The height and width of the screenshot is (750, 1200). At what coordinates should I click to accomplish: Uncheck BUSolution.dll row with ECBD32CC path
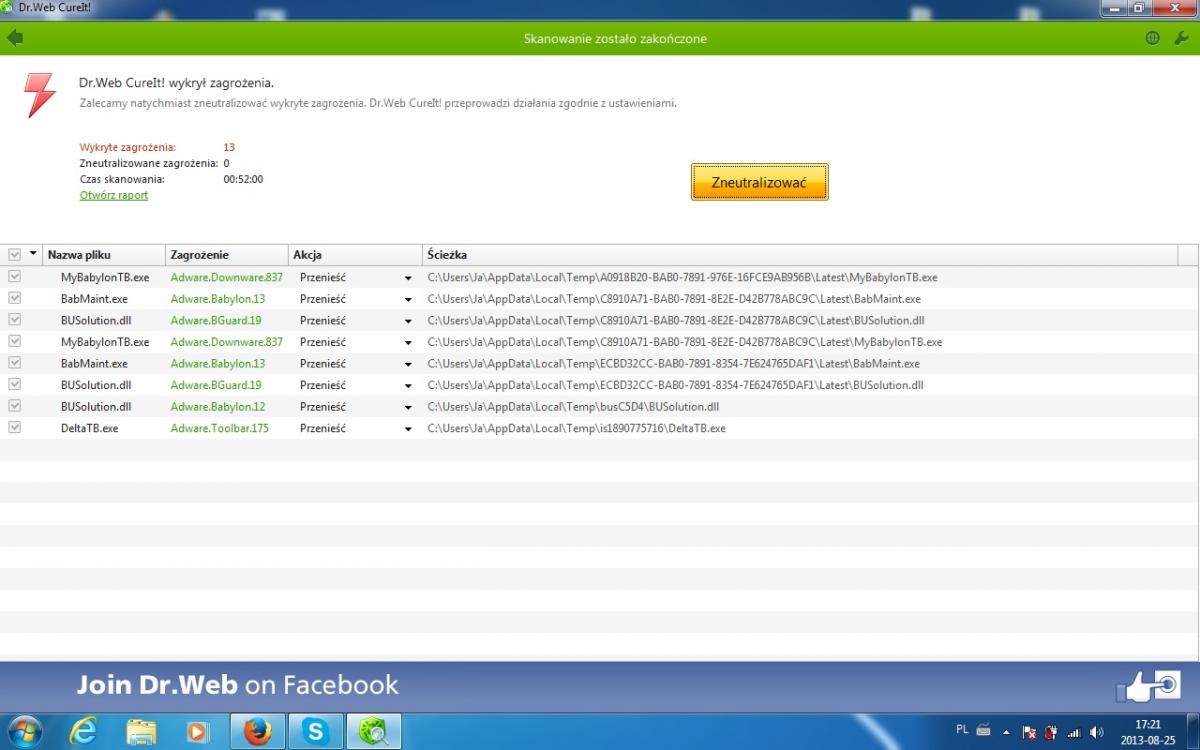tap(14, 384)
